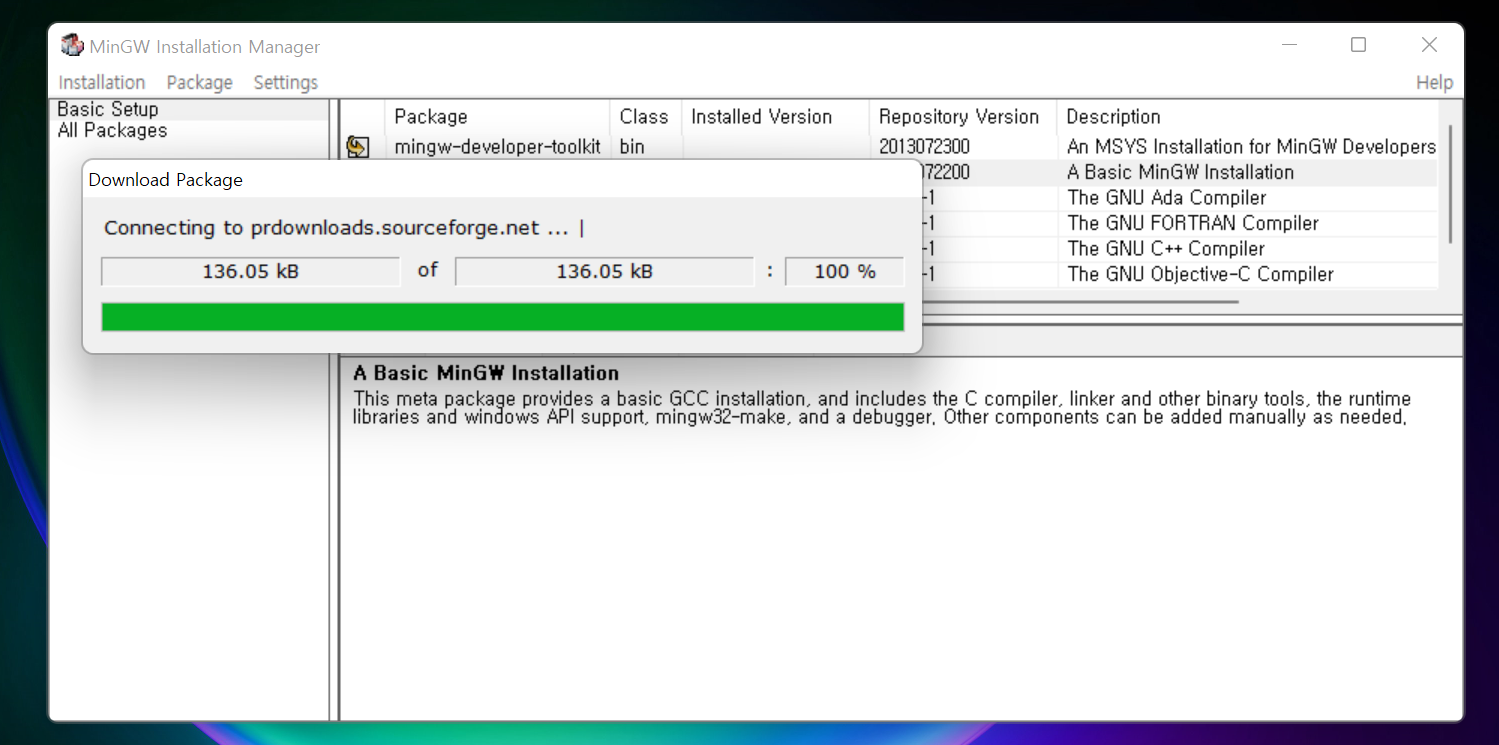Viewport: 1499px width, 745px height.
Task: Click the Repository Version column header
Action: pyautogui.click(x=962, y=116)
